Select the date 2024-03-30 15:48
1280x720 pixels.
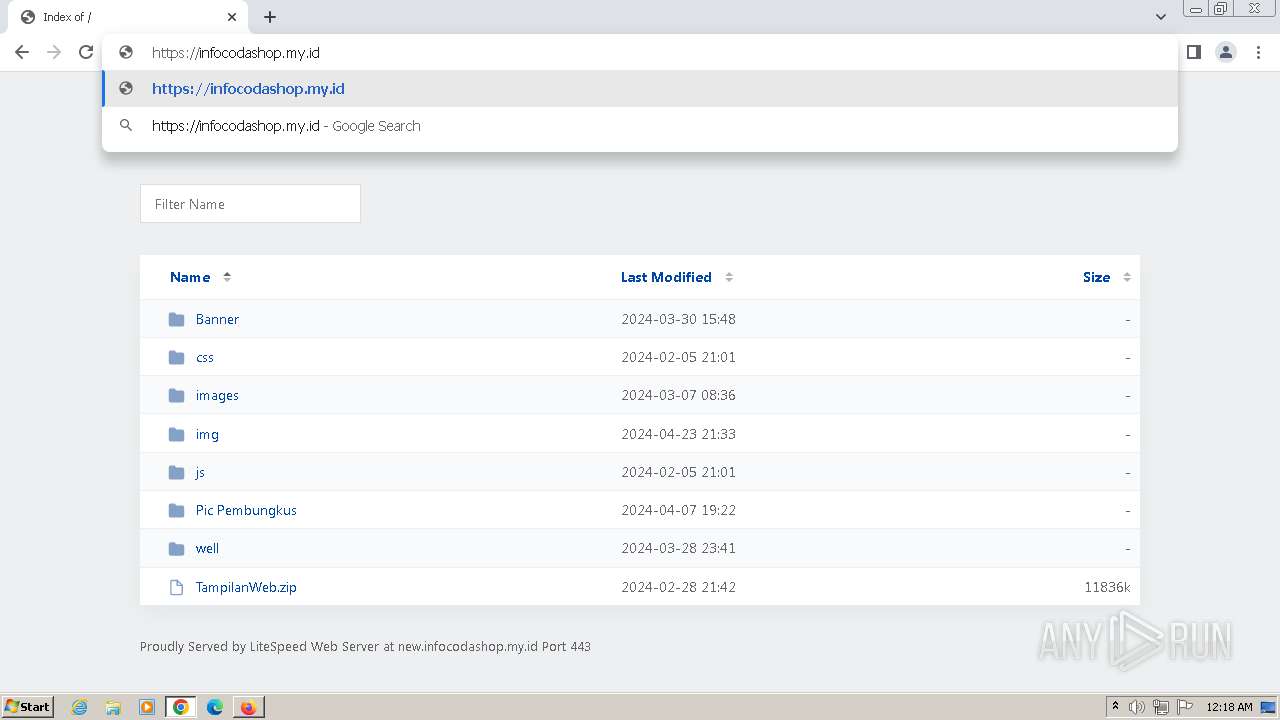coord(678,319)
